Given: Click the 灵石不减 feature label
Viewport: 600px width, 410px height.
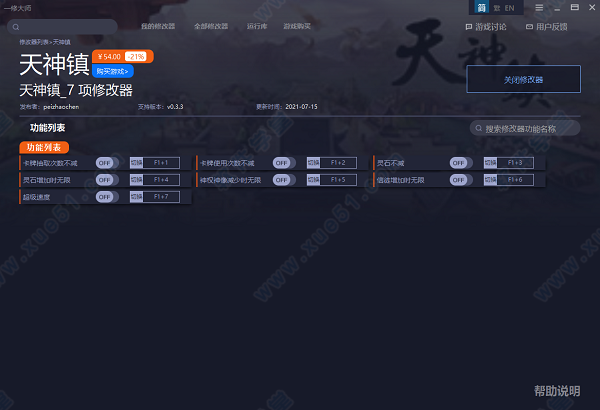Looking at the screenshot, I should 390,163.
